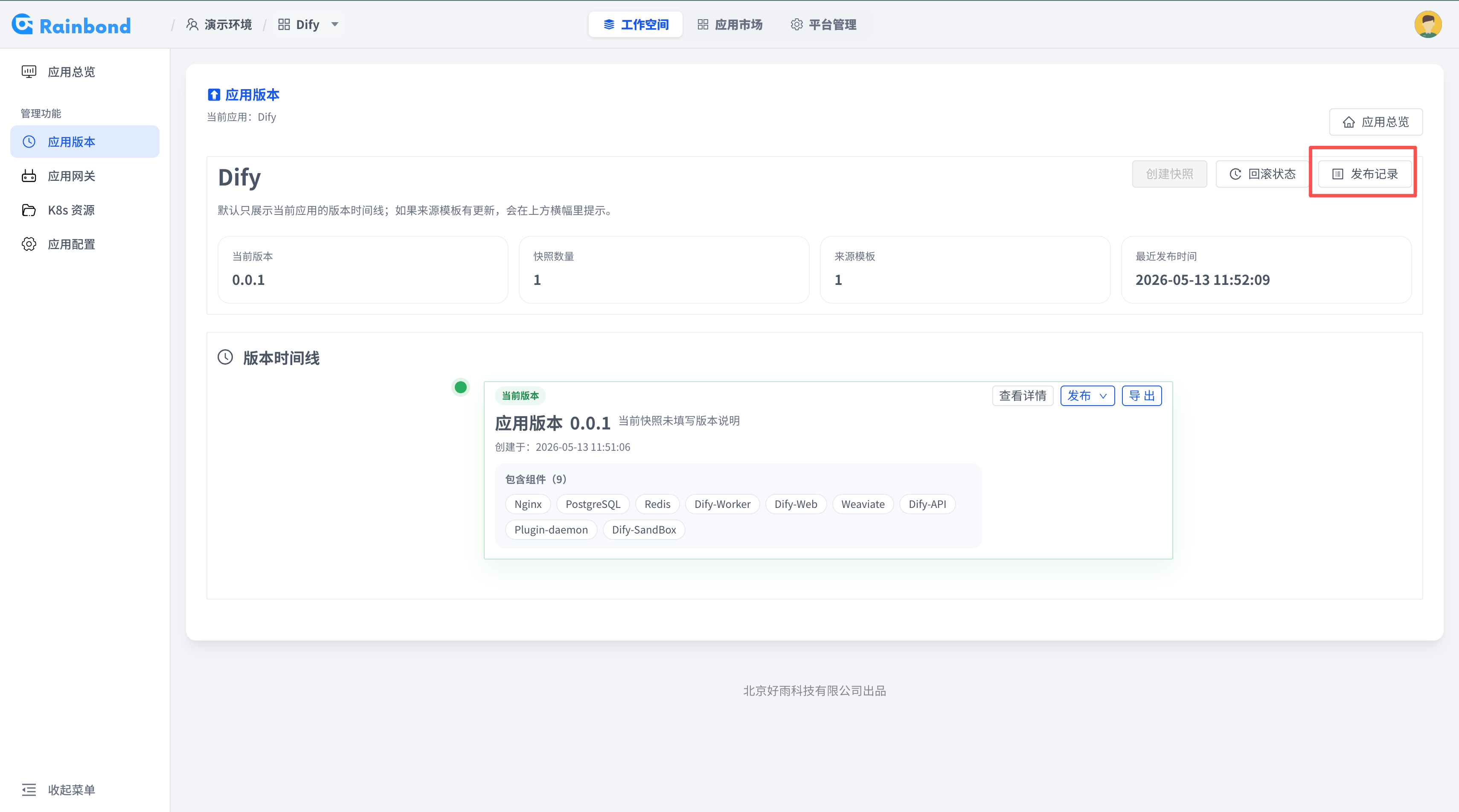Viewport: 1459px width, 812px height.
Task: Click the clock icon beside 版本时间线
Action: point(225,357)
